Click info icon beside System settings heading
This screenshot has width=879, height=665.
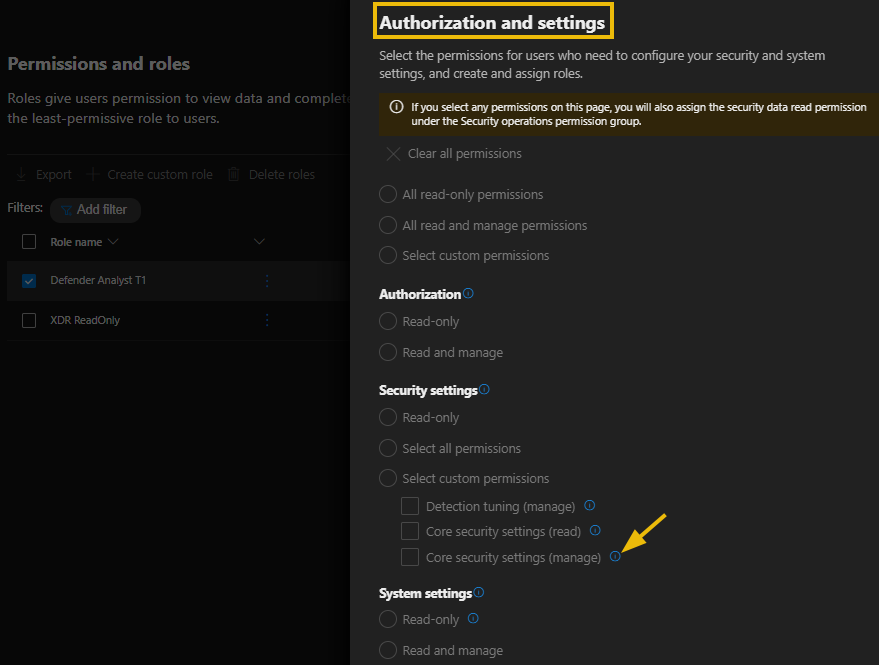[479, 593]
